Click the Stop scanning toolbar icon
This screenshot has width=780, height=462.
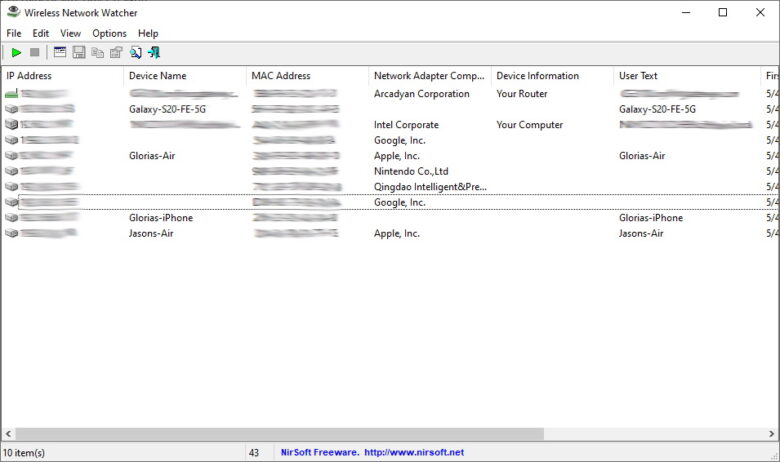(x=34, y=52)
